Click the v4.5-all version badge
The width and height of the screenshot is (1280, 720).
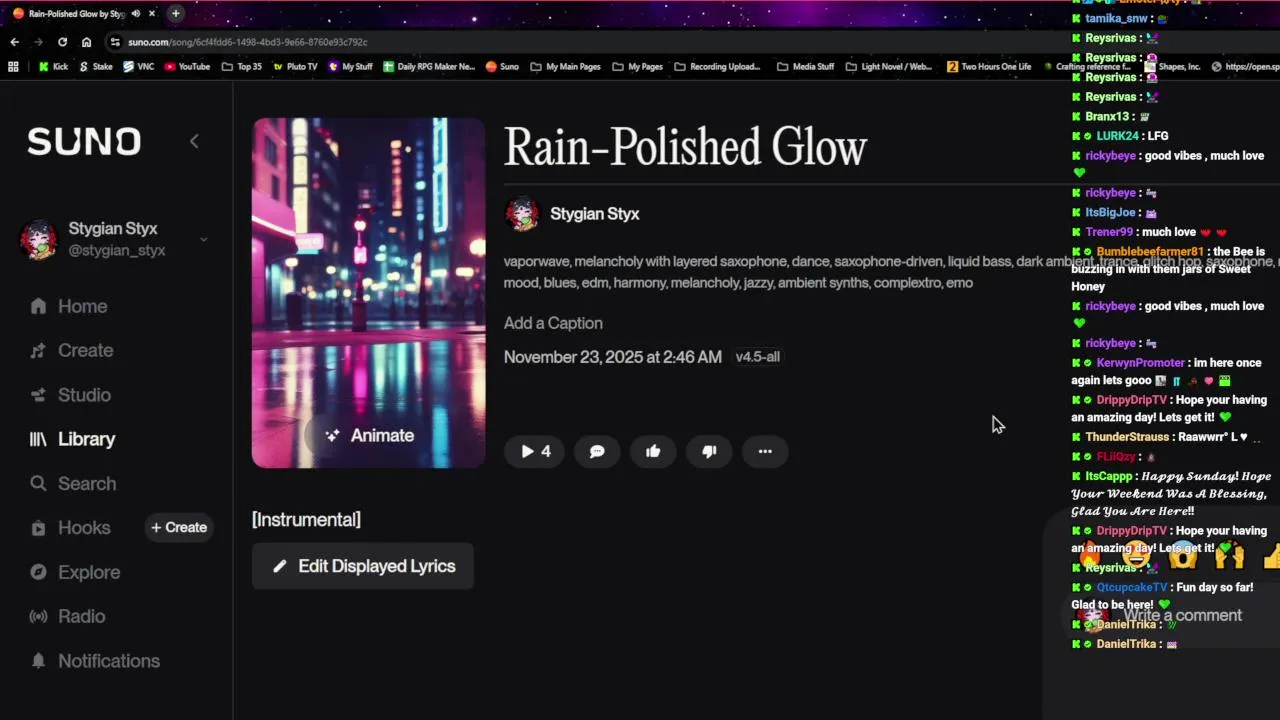(x=757, y=357)
